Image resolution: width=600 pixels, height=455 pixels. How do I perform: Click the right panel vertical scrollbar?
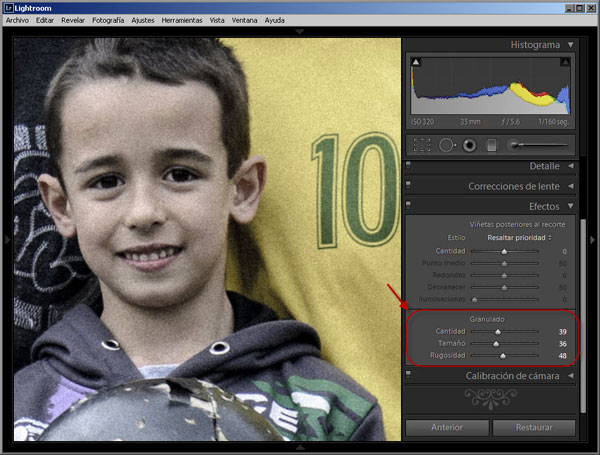point(583,316)
